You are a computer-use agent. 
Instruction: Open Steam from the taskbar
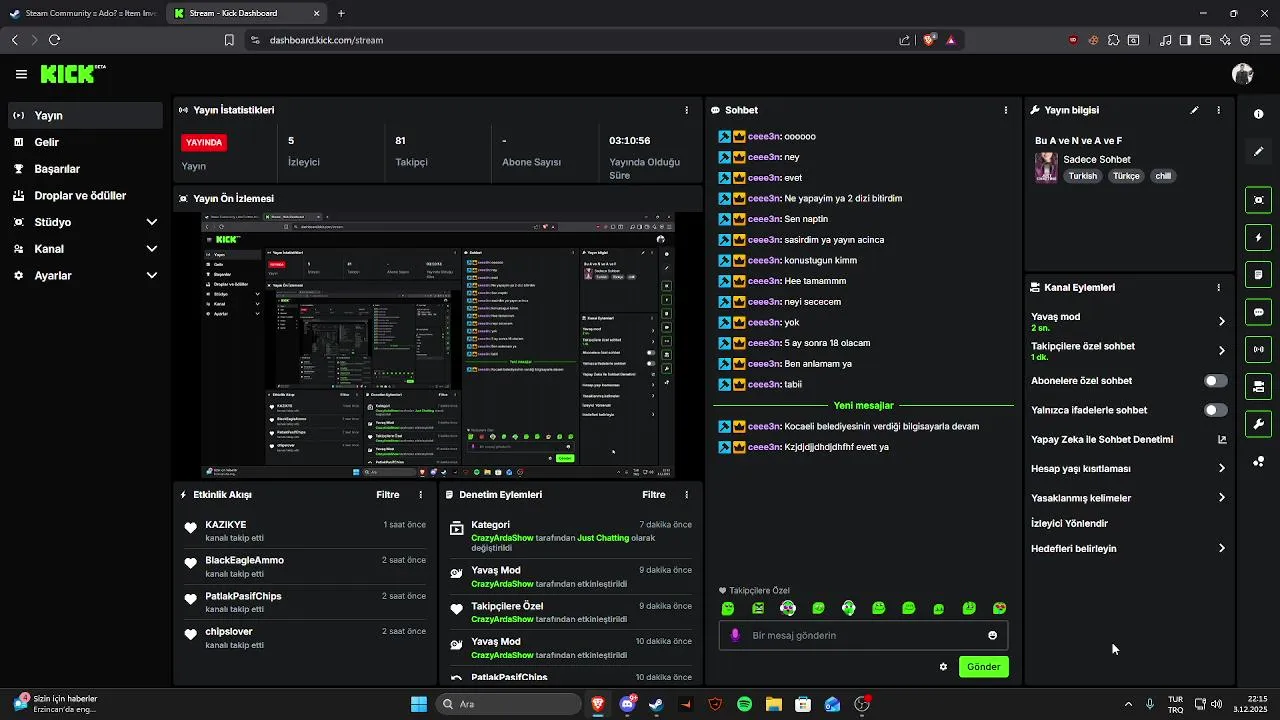pyautogui.click(x=656, y=704)
